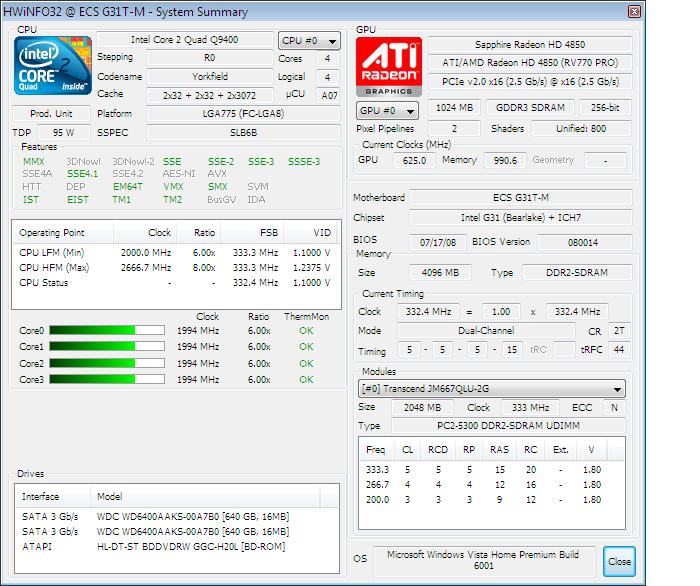Click the Freq column header in modules table

[x=378, y=450]
